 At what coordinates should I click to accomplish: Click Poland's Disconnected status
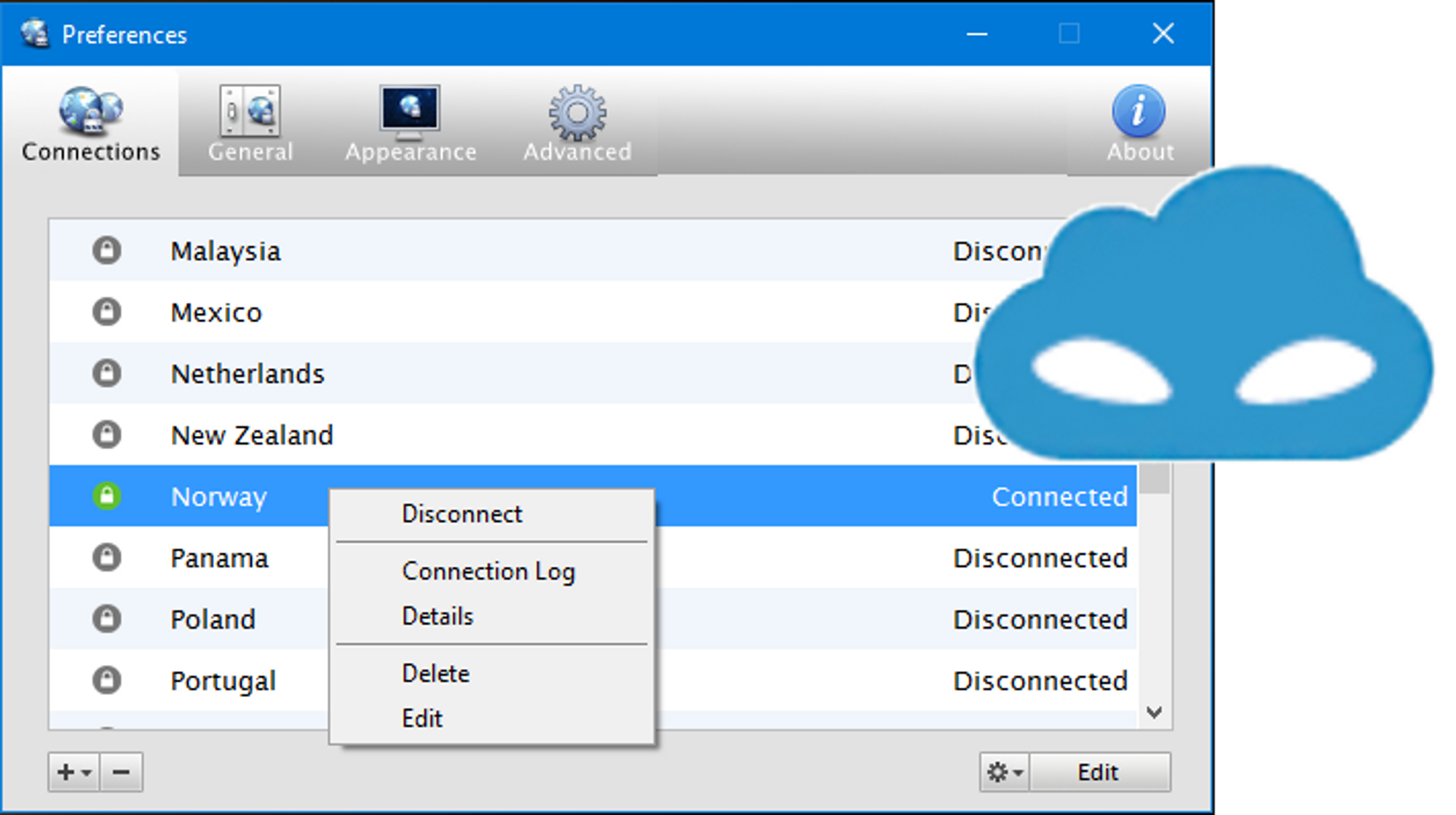tap(1041, 619)
